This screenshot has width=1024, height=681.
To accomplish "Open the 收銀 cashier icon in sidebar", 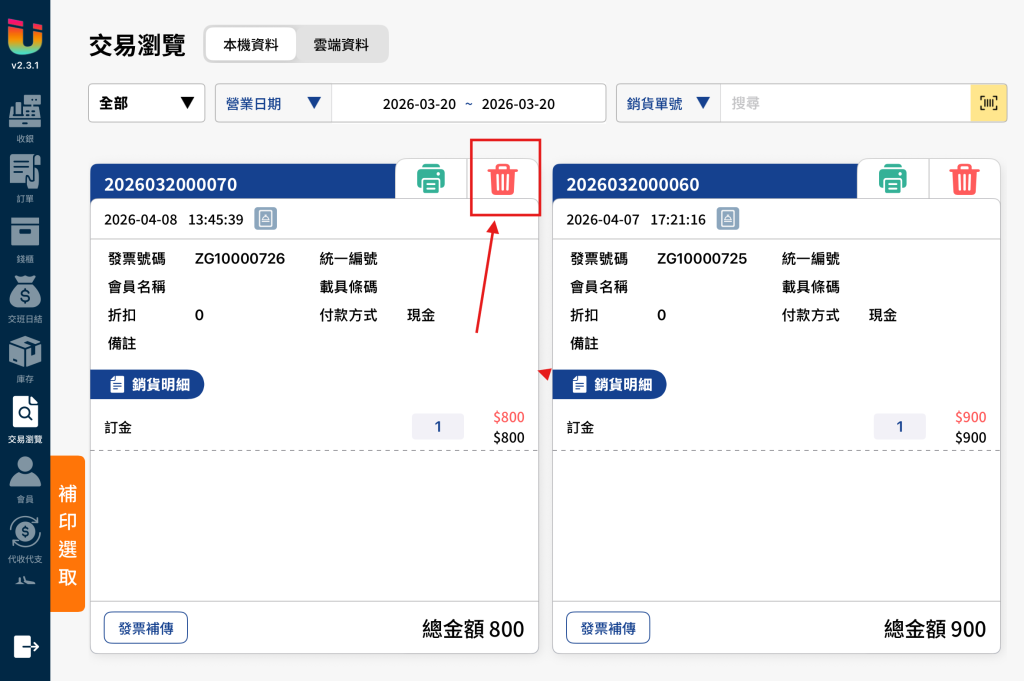I will [25, 118].
